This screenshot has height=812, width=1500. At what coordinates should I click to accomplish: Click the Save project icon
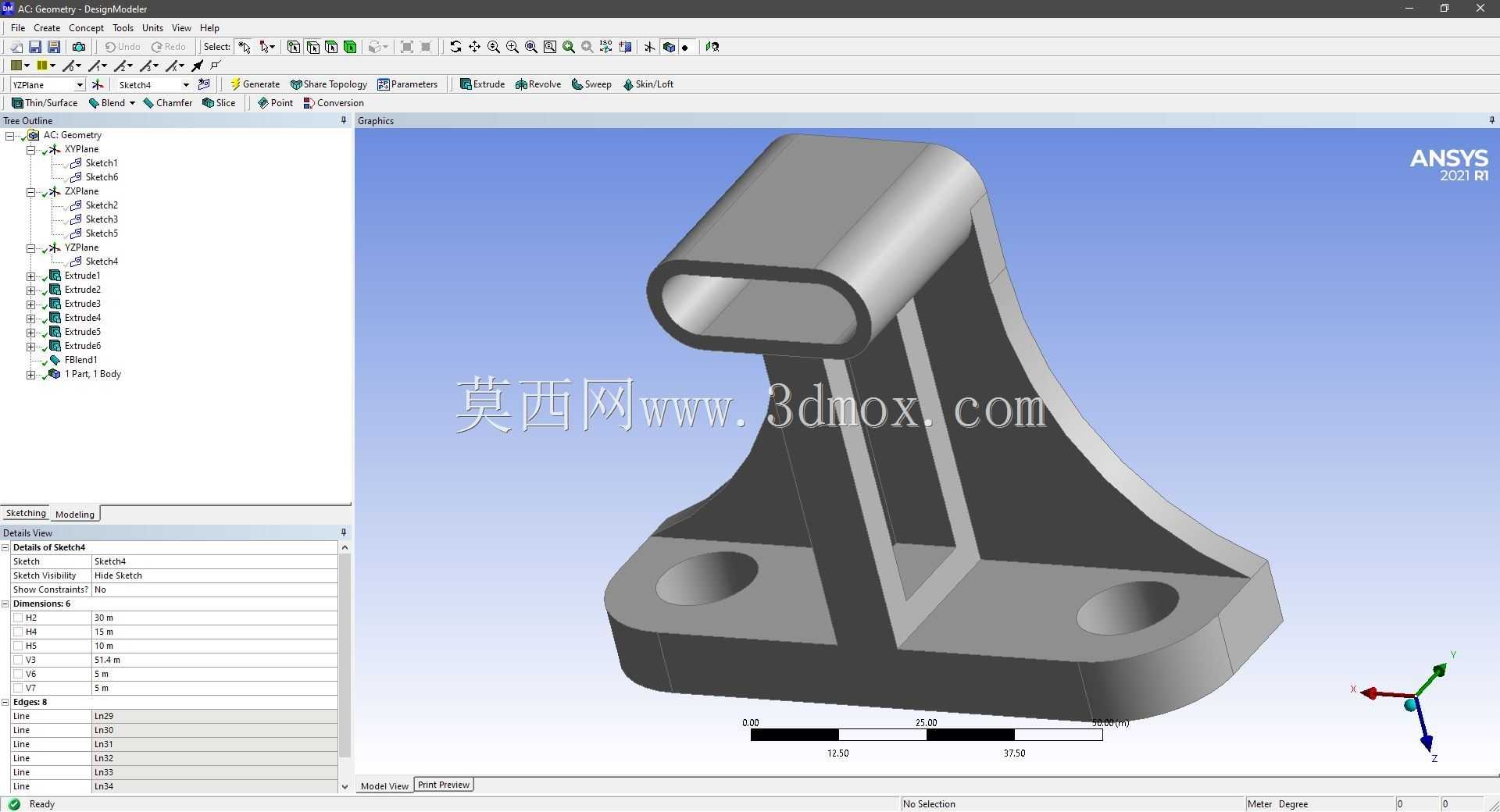coord(35,47)
